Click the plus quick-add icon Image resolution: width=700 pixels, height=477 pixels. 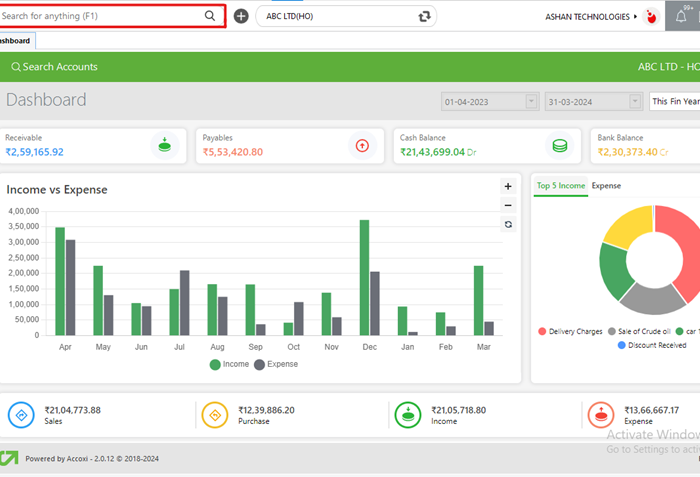pos(241,16)
